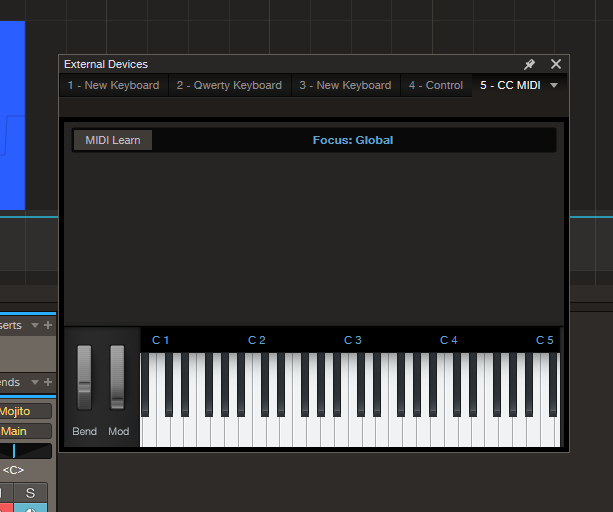This screenshot has width=613, height=512.
Task: Click the Bend pitch wheel
Action: (x=84, y=377)
